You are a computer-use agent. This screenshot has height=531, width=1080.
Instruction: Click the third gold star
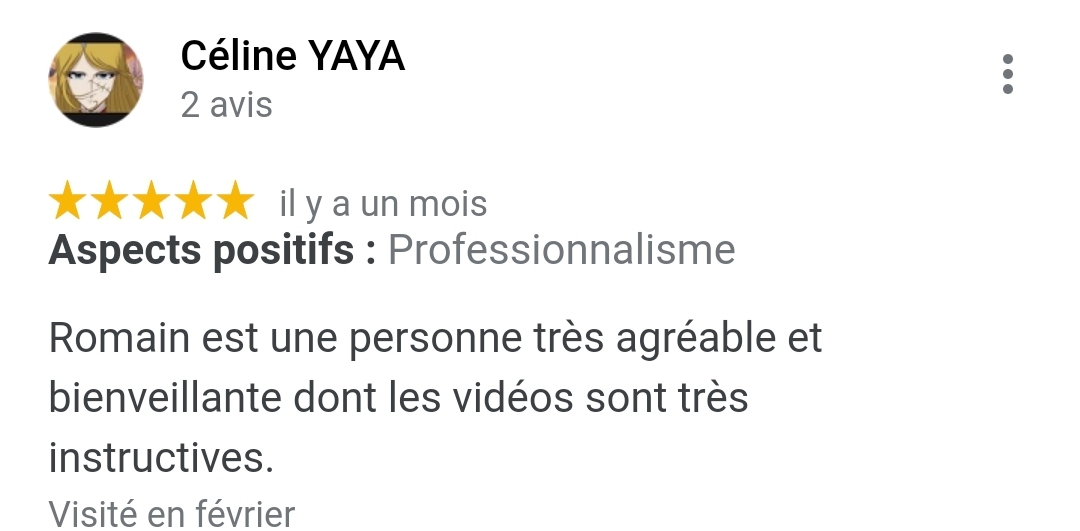152,200
